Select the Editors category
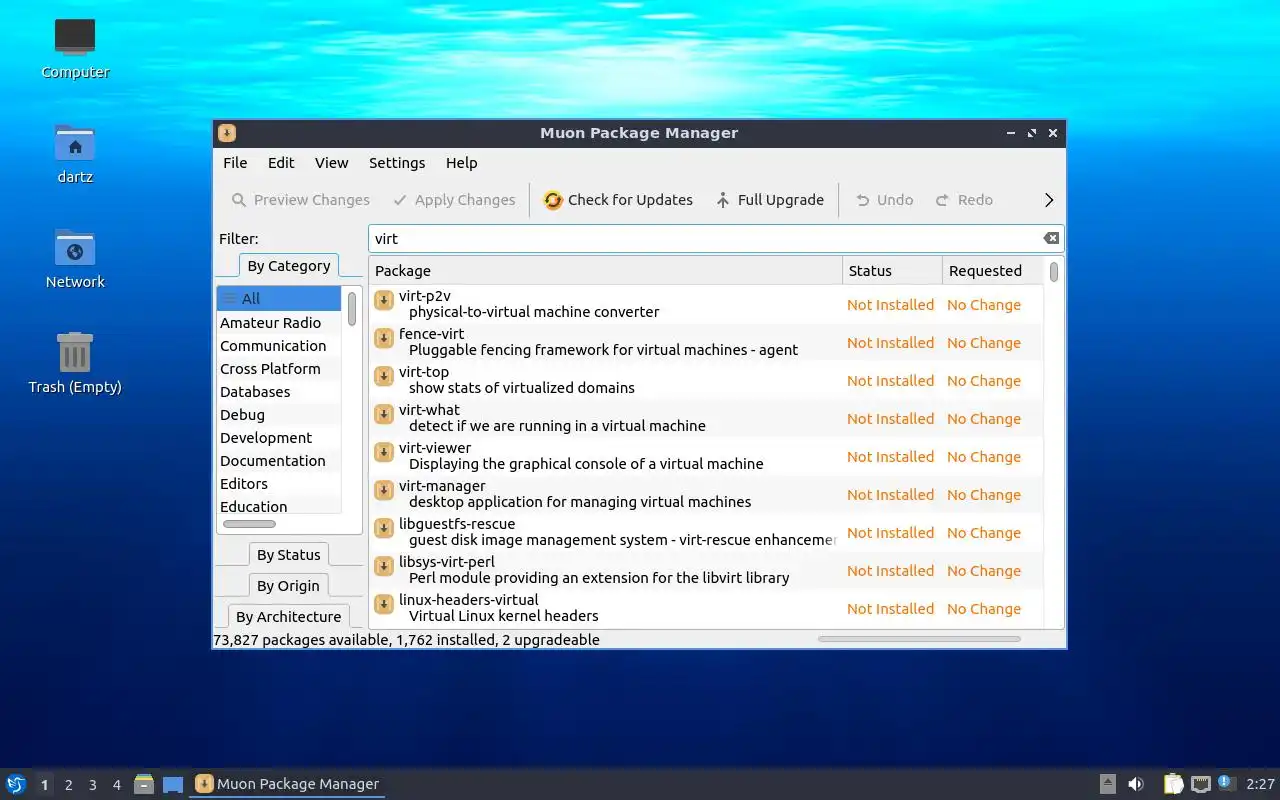 (279, 484)
